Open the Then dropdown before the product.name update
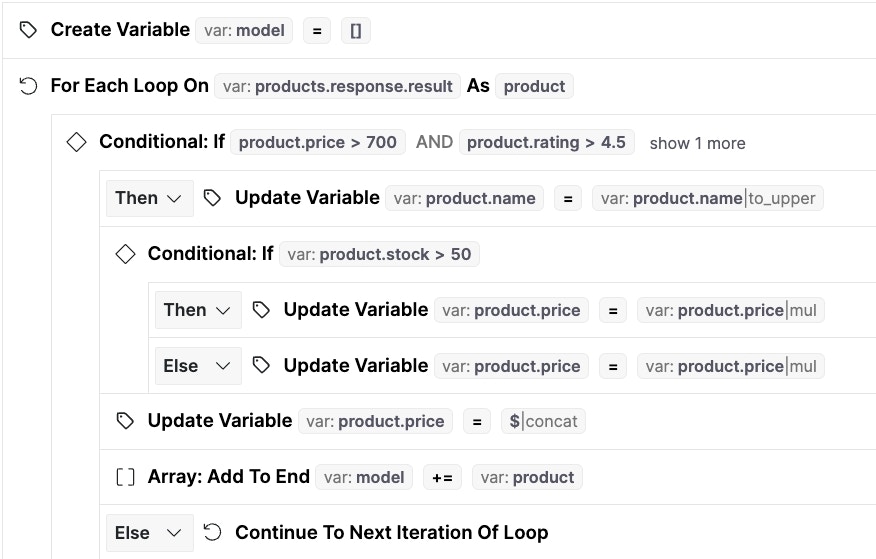Image resolution: width=876 pixels, height=559 pixels. 148,198
